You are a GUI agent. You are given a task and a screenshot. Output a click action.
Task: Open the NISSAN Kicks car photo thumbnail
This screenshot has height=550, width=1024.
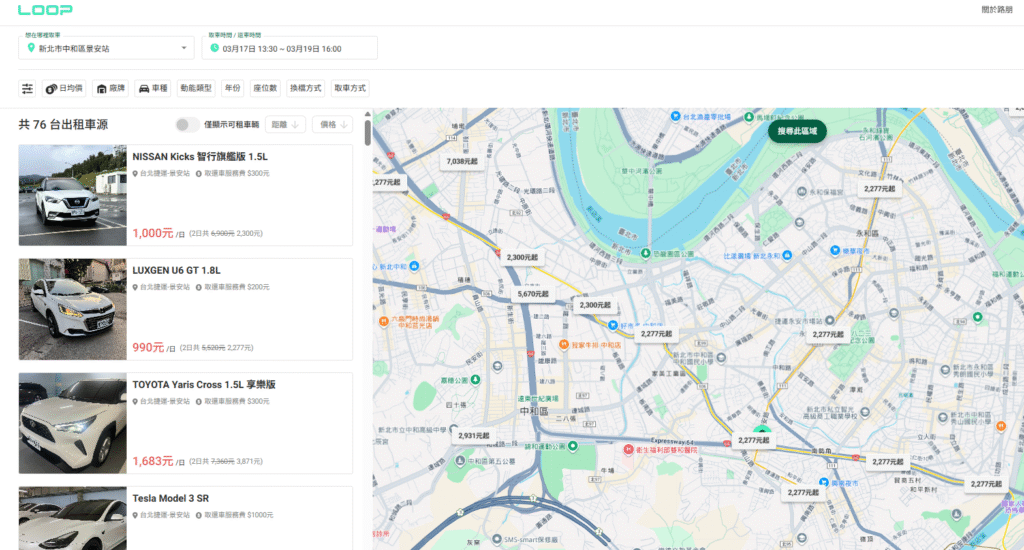pyautogui.click(x=72, y=195)
